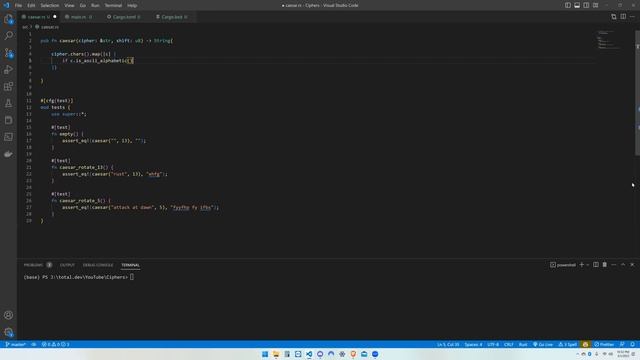640x360 pixels.
Task: Maximize the panel with chevron up
Action: pyautogui.click(x=623, y=265)
